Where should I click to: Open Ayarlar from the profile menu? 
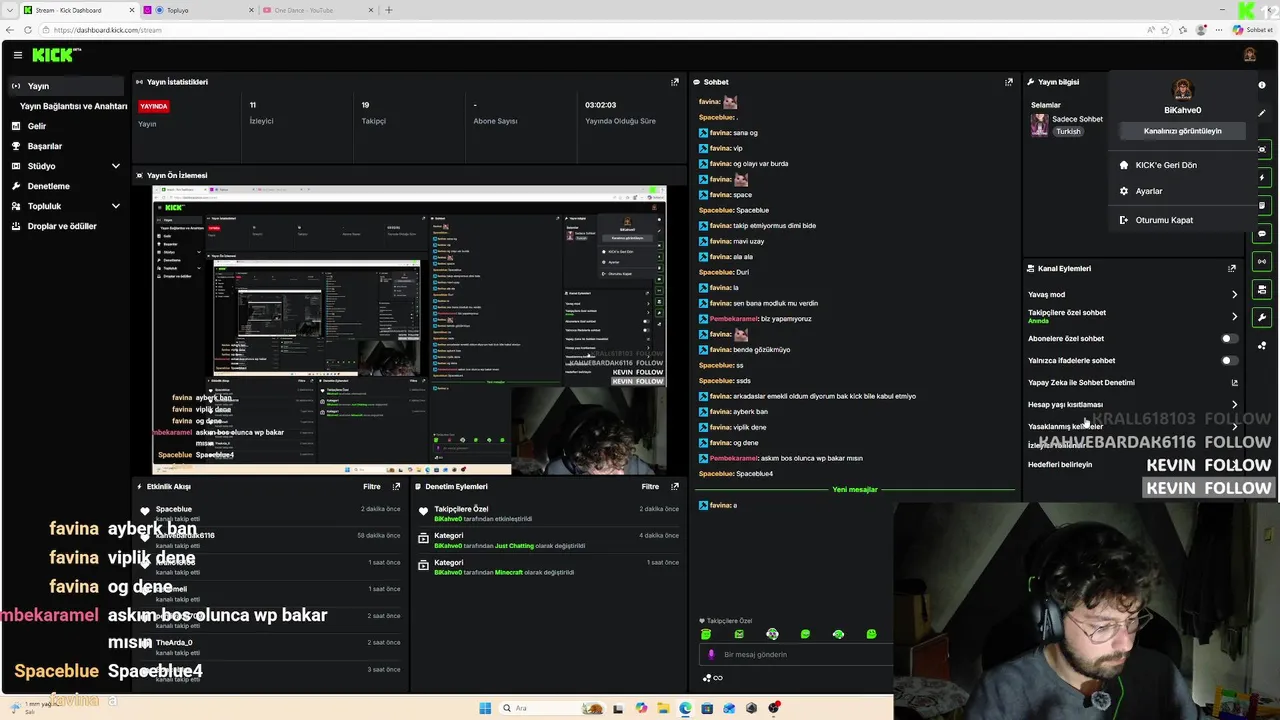pyautogui.click(x=1182, y=191)
